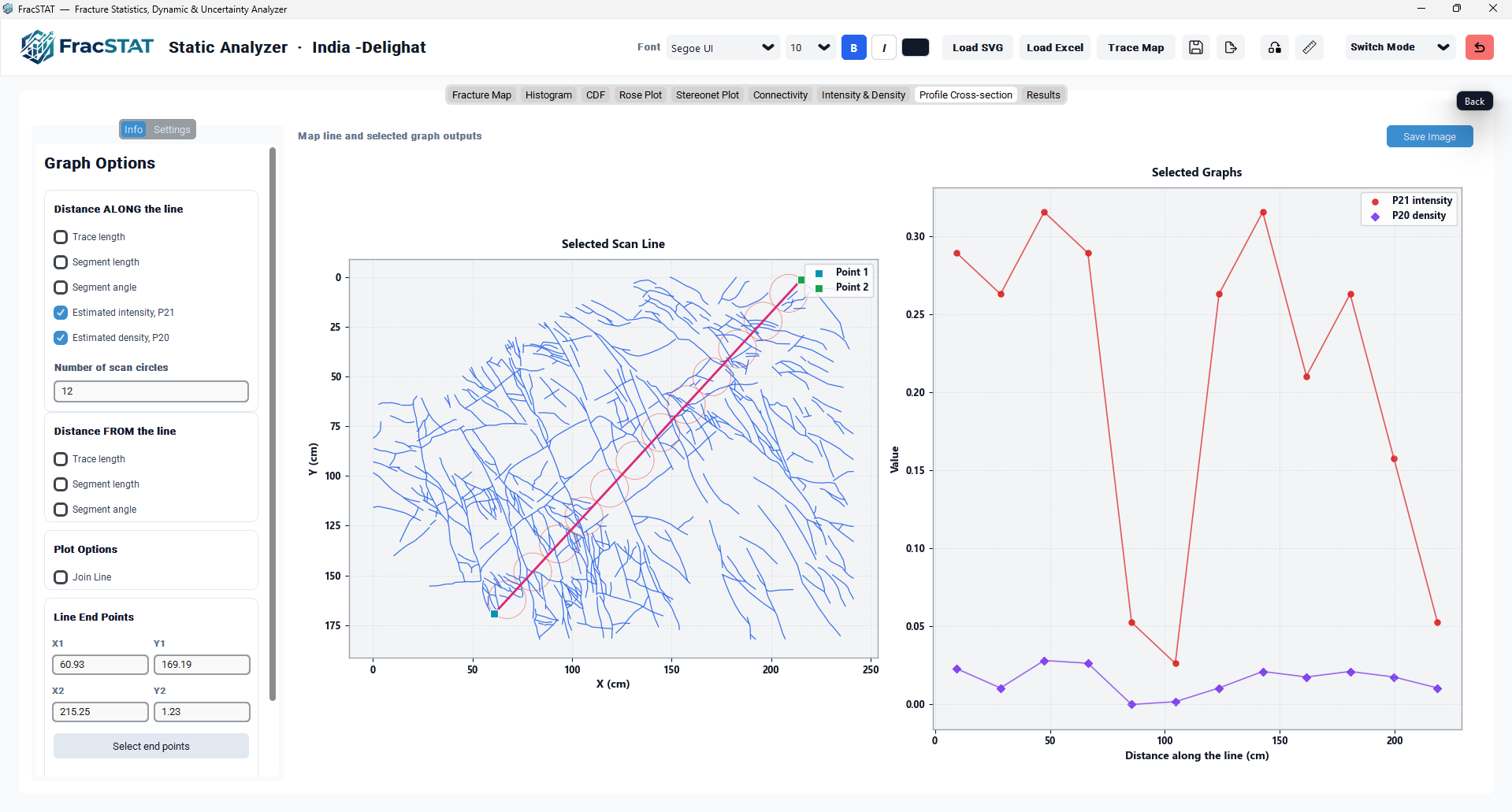Open the Switch Mode dropdown
This screenshot has width=1512, height=812.
pos(1399,47)
